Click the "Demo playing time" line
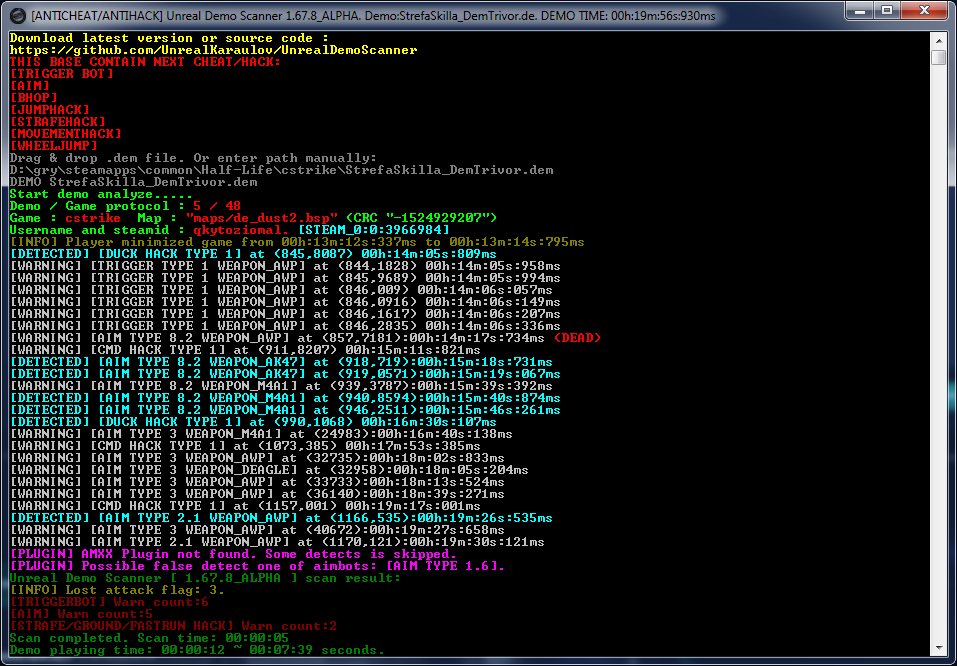 (x=198, y=650)
